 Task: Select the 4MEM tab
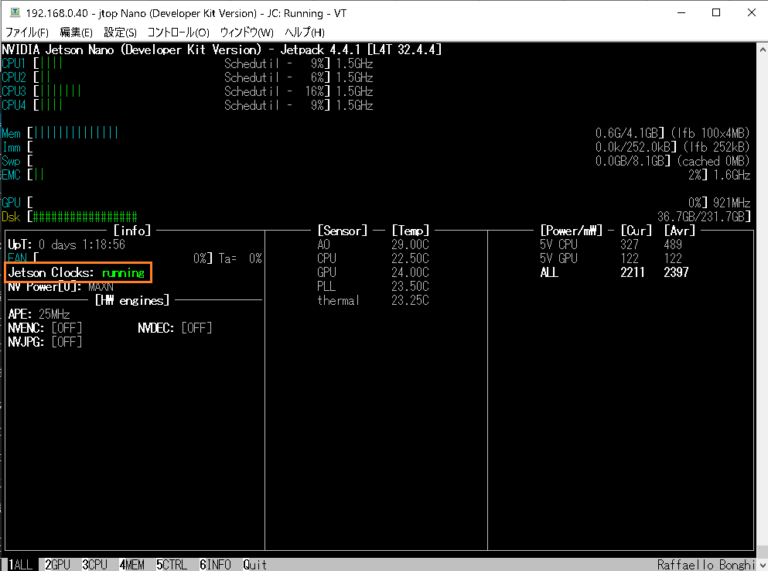click(132, 564)
